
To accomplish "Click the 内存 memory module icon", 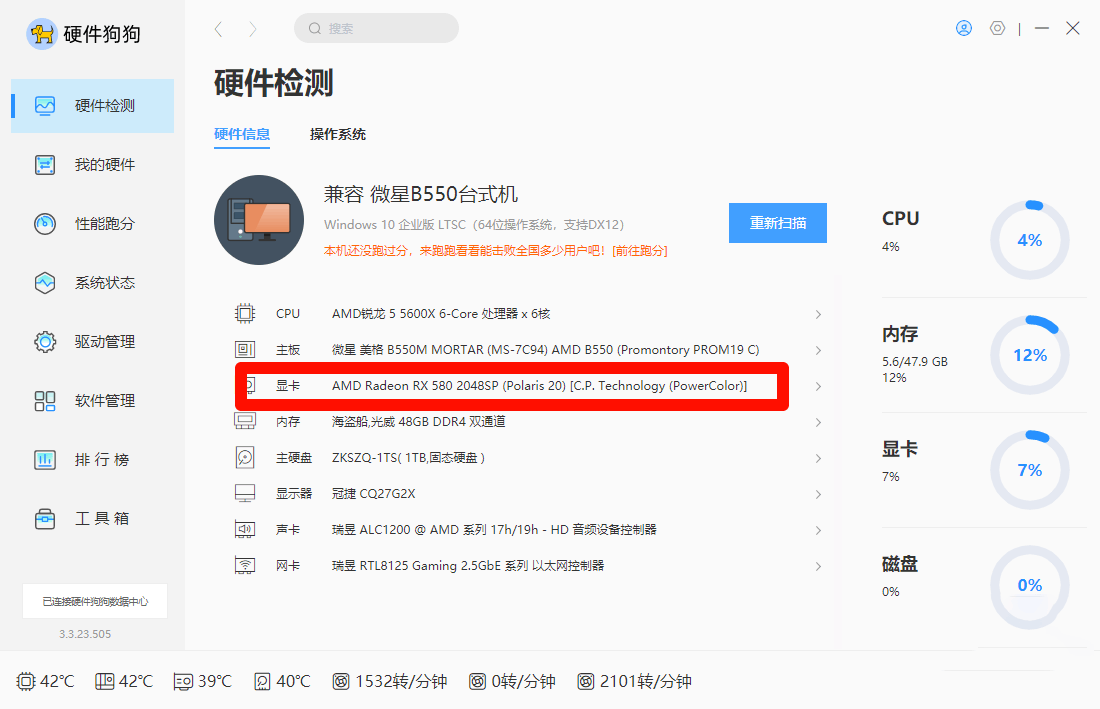I will coord(245,421).
